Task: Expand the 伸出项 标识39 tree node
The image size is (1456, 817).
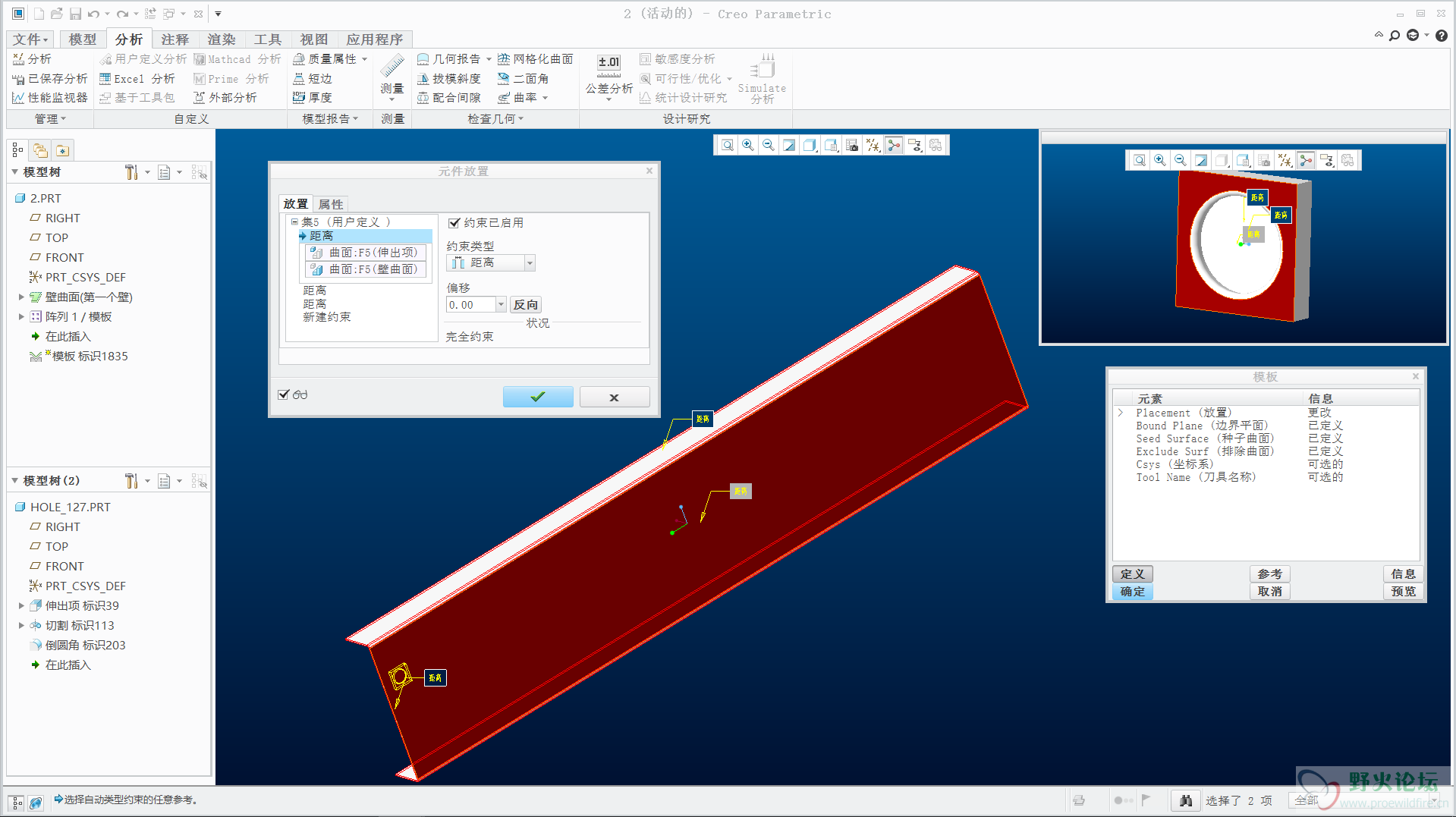Action: click(21, 605)
